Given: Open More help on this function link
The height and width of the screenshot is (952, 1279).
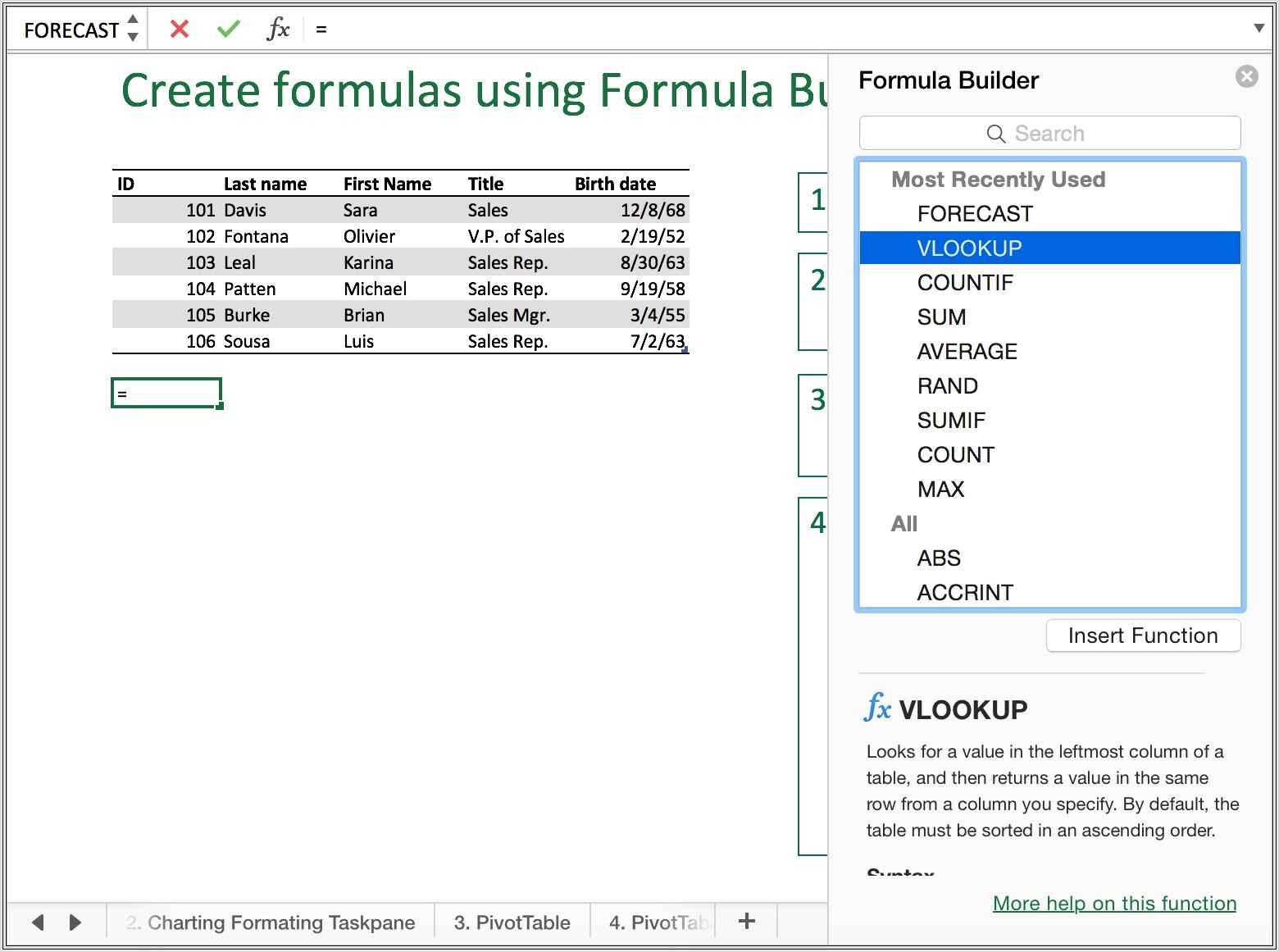Looking at the screenshot, I should [x=1114, y=904].
